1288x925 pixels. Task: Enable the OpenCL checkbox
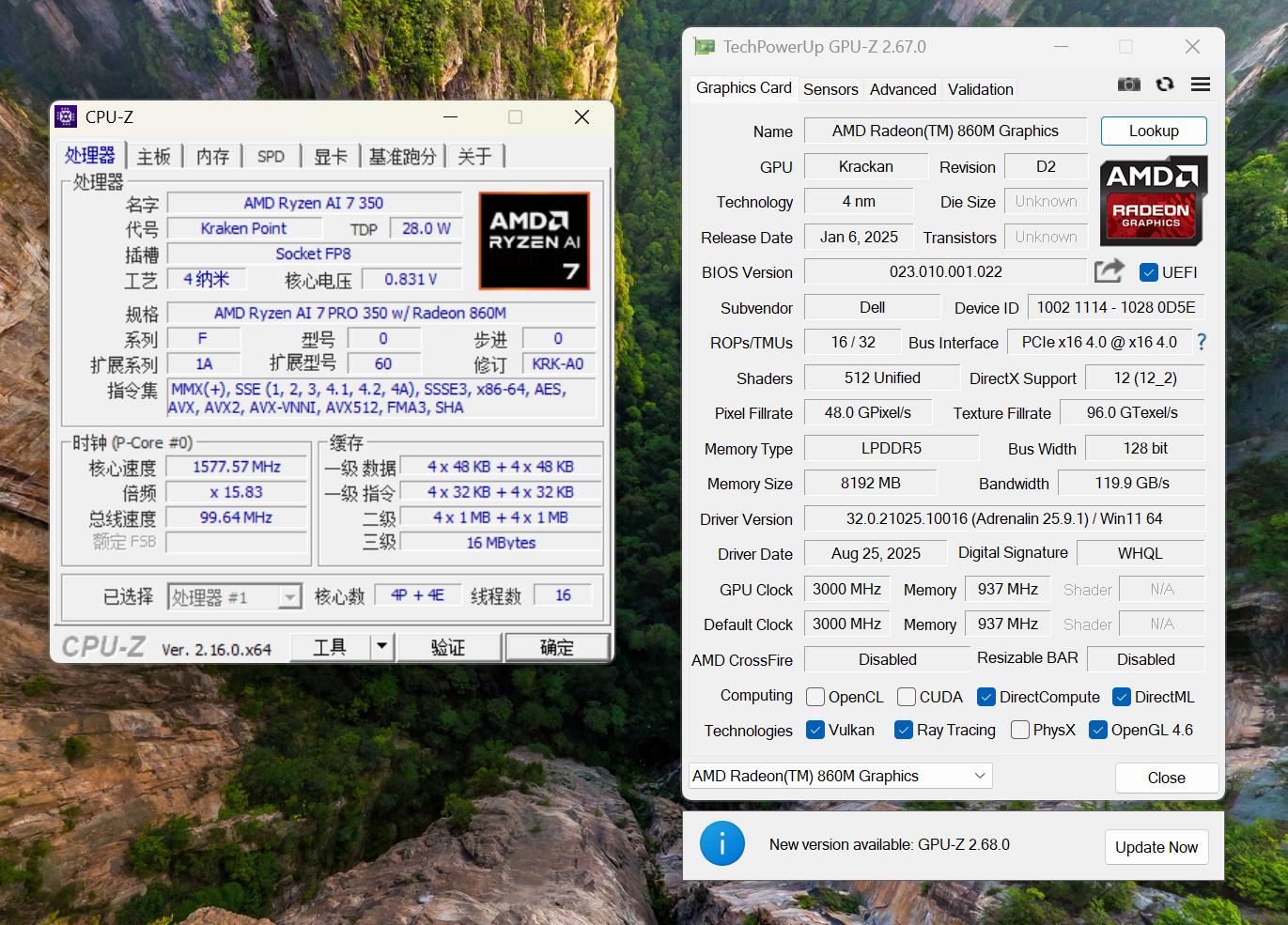click(x=815, y=697)
